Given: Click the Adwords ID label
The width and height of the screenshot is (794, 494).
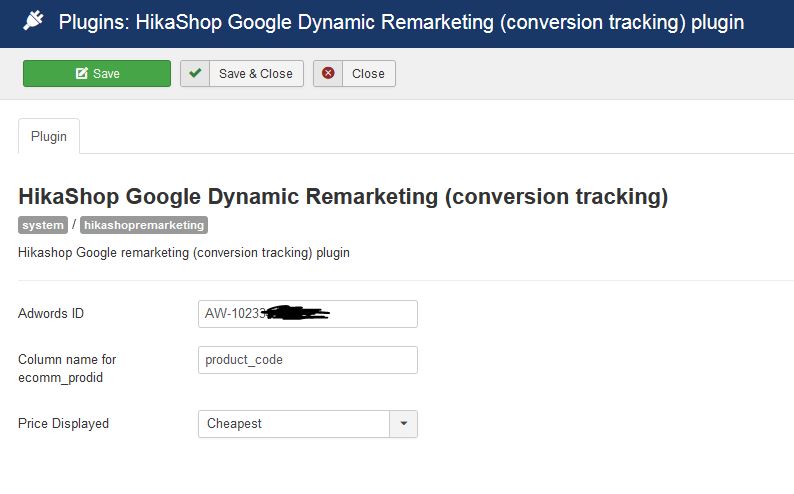Looking at the screenshot, I should [x=51, y=314].
